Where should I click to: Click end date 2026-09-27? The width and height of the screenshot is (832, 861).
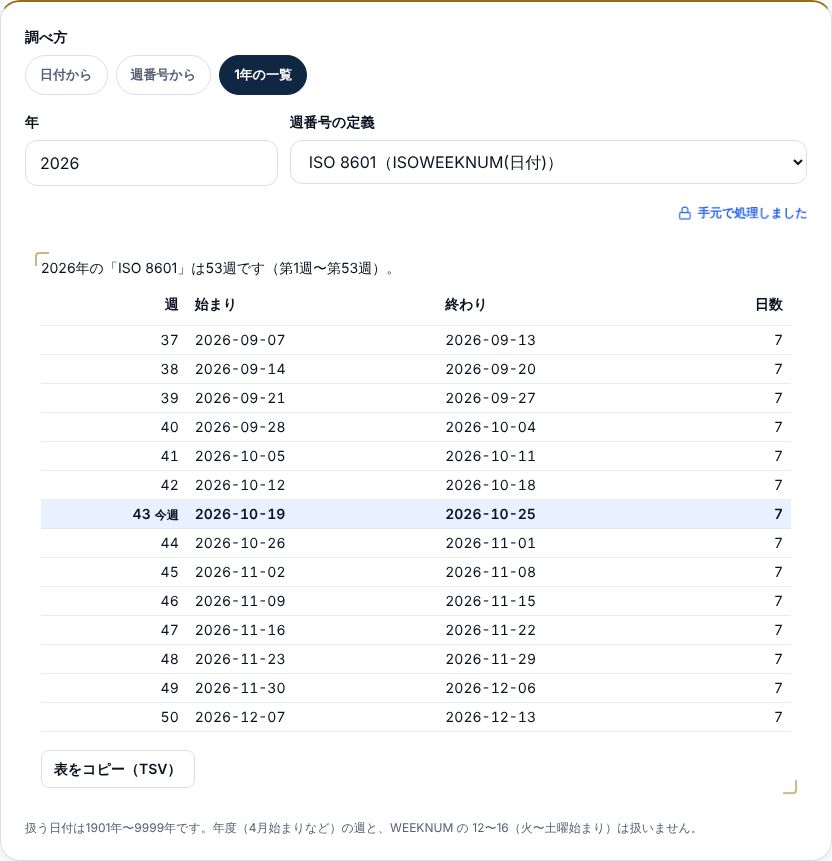click(x=490, y=398)
